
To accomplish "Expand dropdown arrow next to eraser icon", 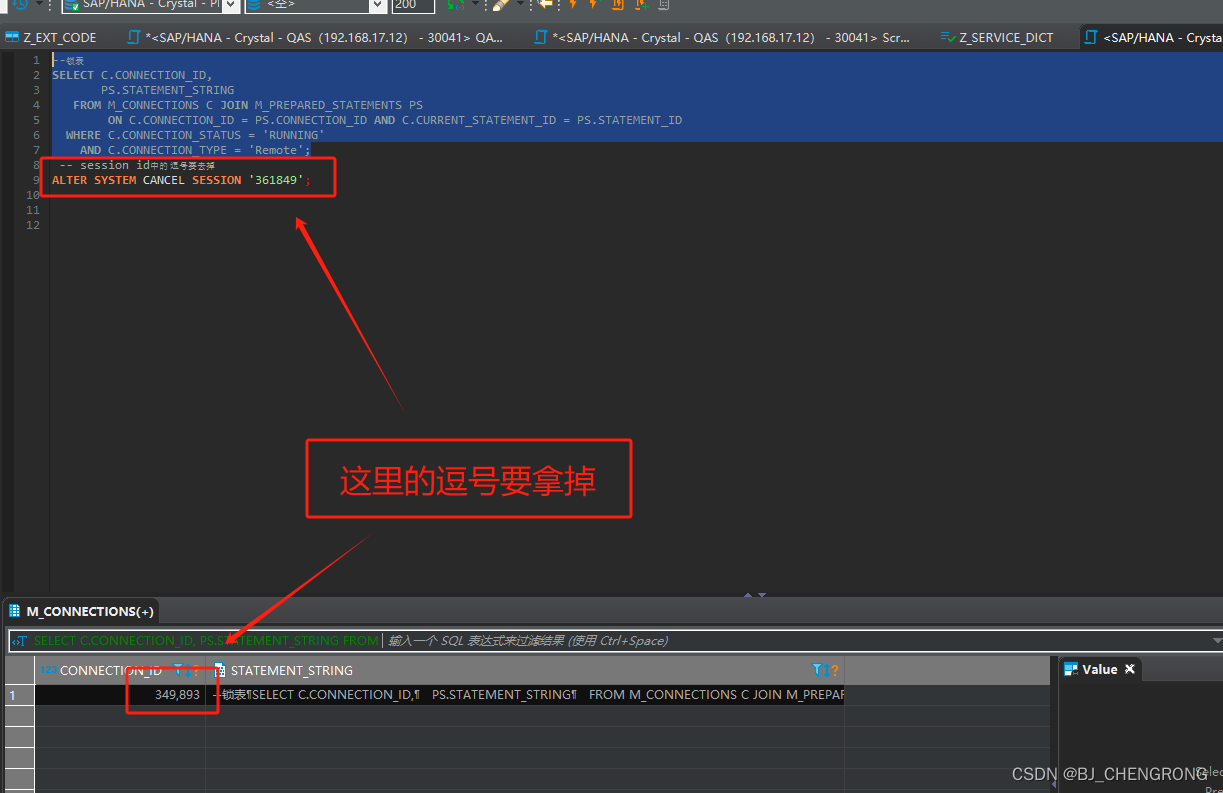I will [520, 4].
